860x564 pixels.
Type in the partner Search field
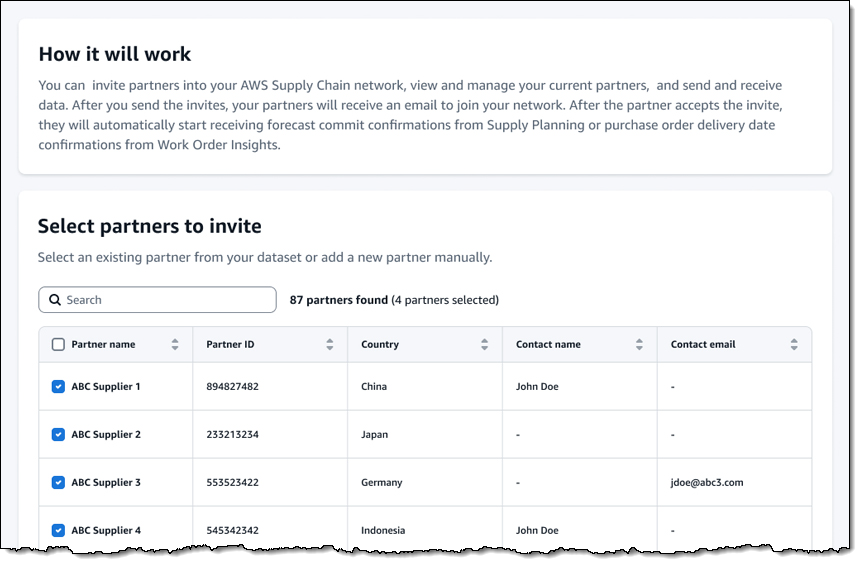[x=165, y=300]
